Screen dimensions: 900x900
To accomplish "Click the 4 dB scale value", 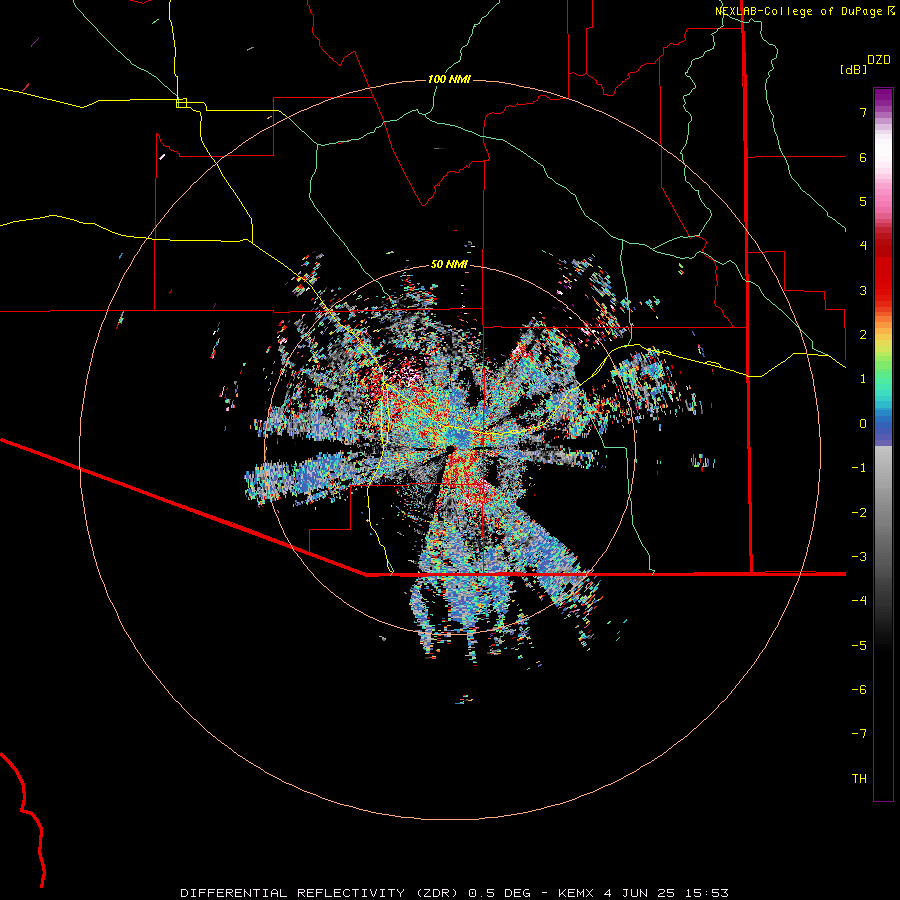I will [x=863, y=246].
